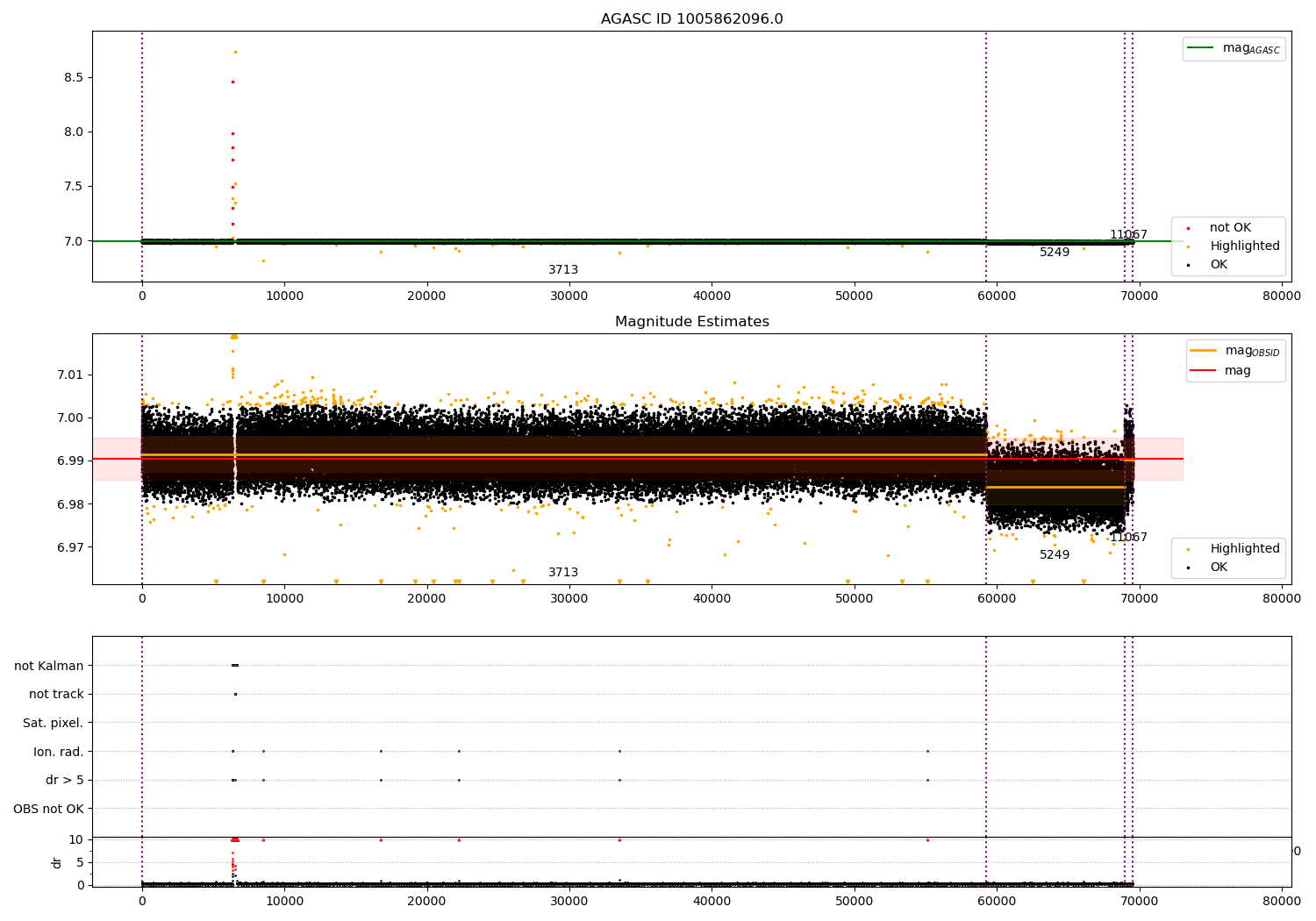Select the 'not OK' legend entry in top plot
Image resolution: width=1316 pixels, height=921 pixels.
(1230, 228)
